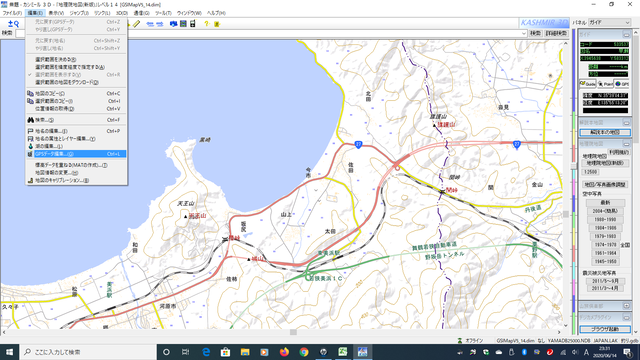Click the yellow question mark help icon
This screenshot has height=360, width=640.
[207, 24]
